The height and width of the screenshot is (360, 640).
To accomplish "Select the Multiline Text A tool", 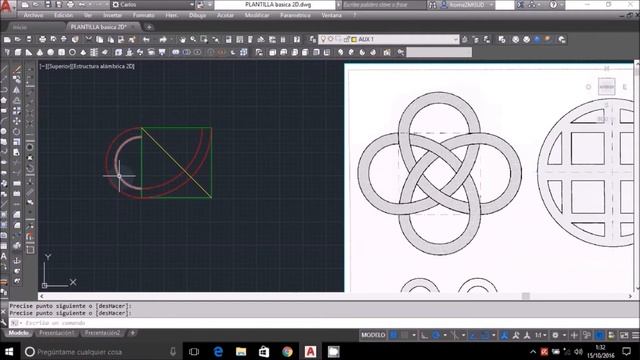I will [x=4, y=256].
